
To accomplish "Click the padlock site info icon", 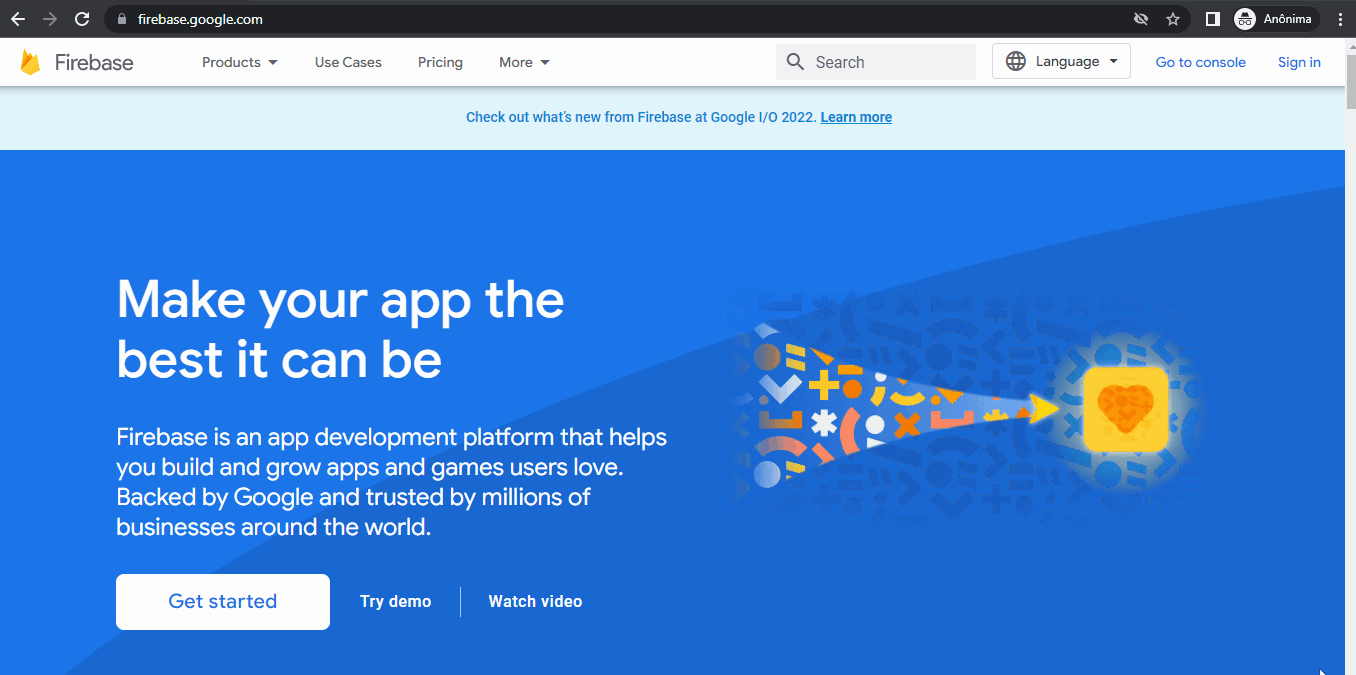I will pos(122,19).
